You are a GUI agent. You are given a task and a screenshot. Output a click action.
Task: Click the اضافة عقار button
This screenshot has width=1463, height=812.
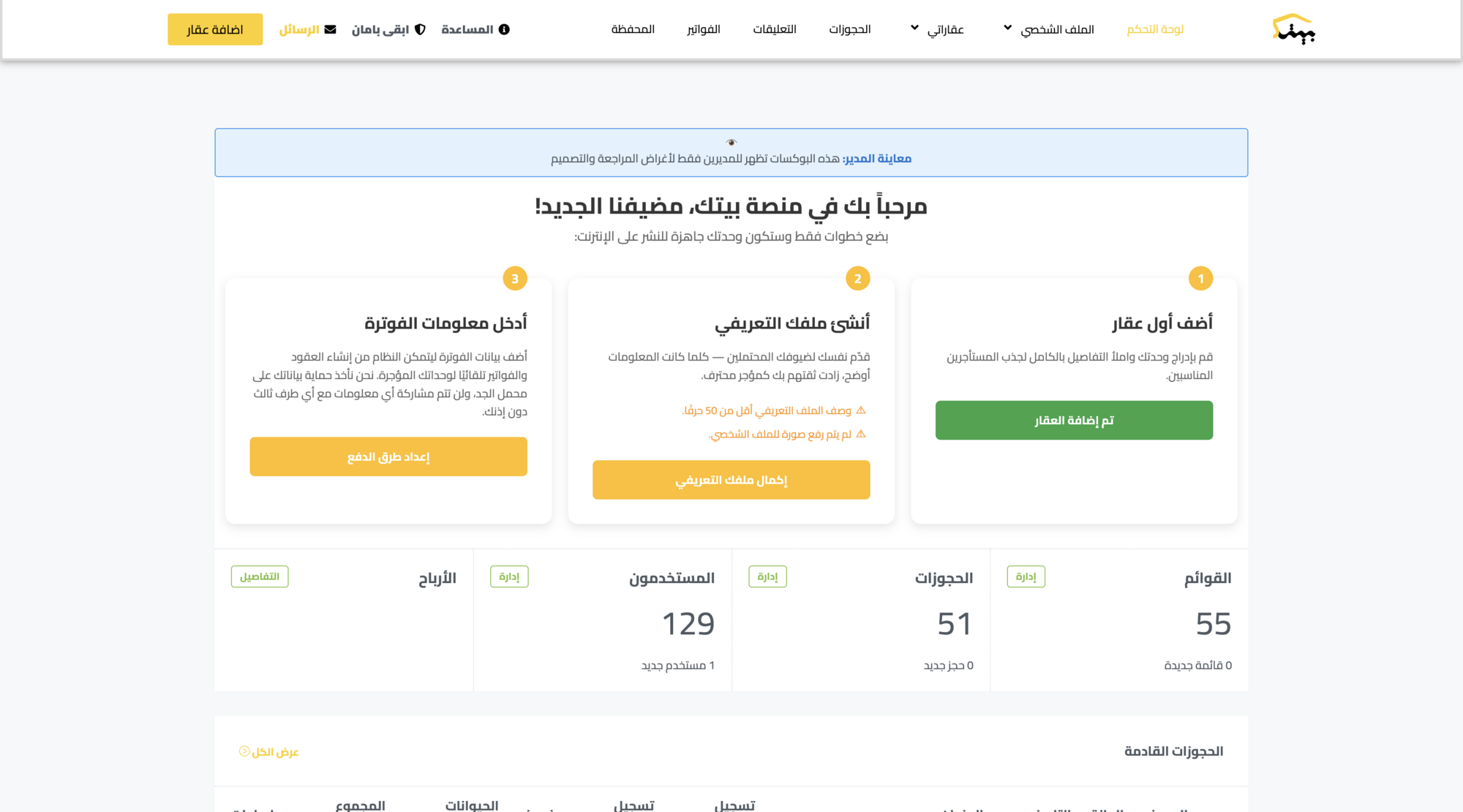point(215,29)
